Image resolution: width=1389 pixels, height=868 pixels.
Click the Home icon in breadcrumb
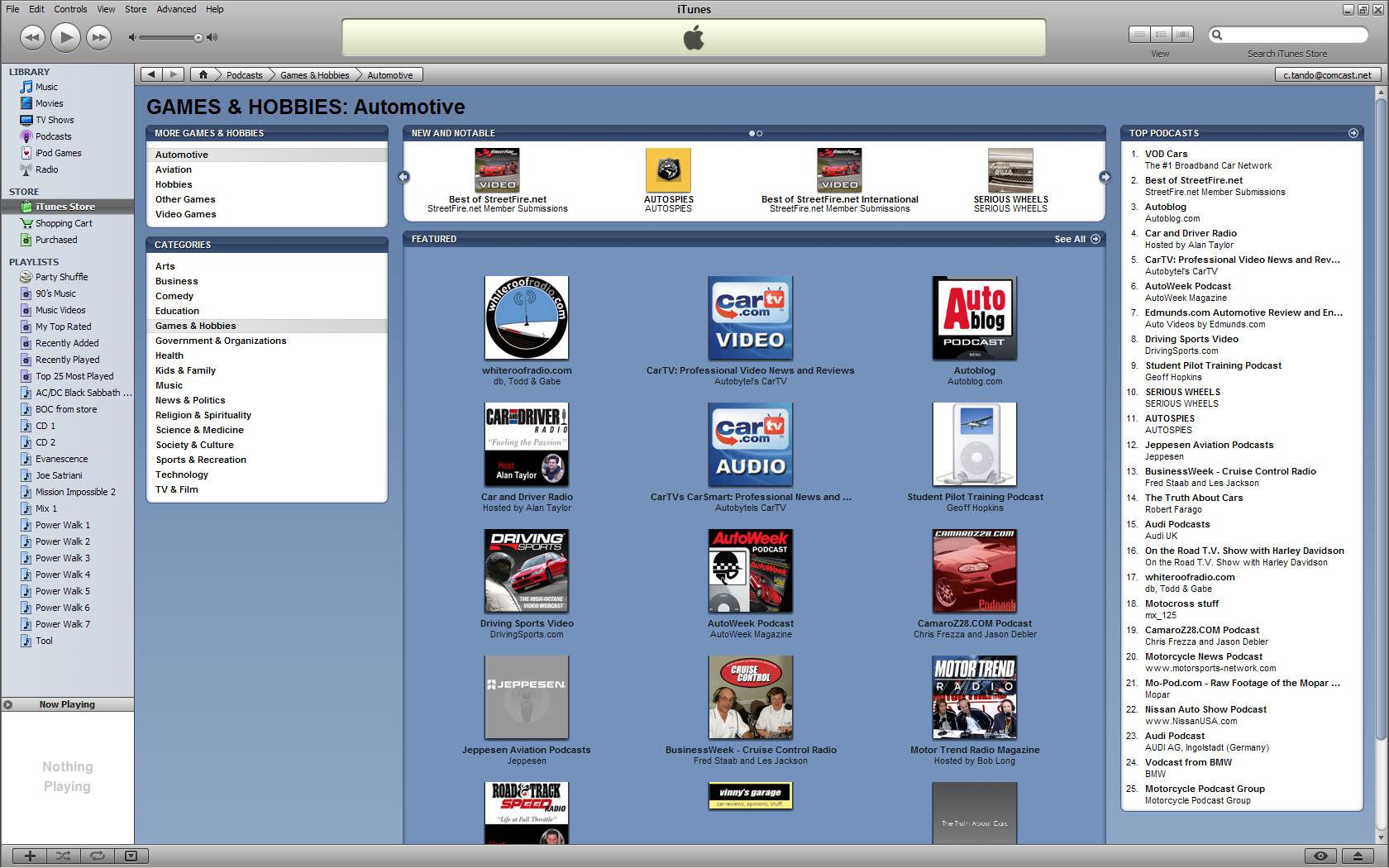pos(203,74)
